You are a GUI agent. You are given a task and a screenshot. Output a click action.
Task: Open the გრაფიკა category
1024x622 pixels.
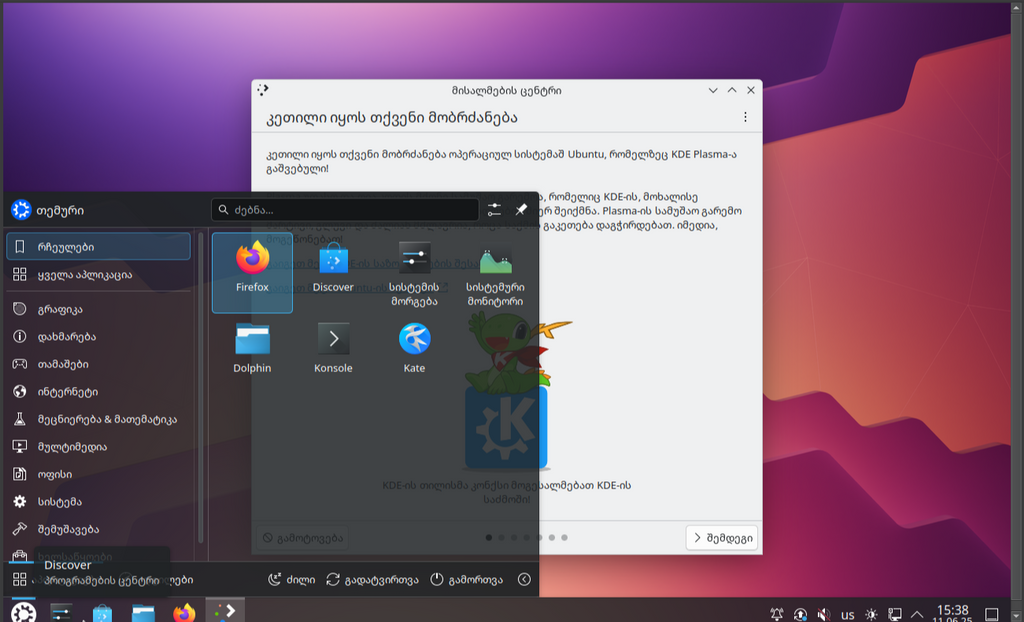tap(99, 309)
